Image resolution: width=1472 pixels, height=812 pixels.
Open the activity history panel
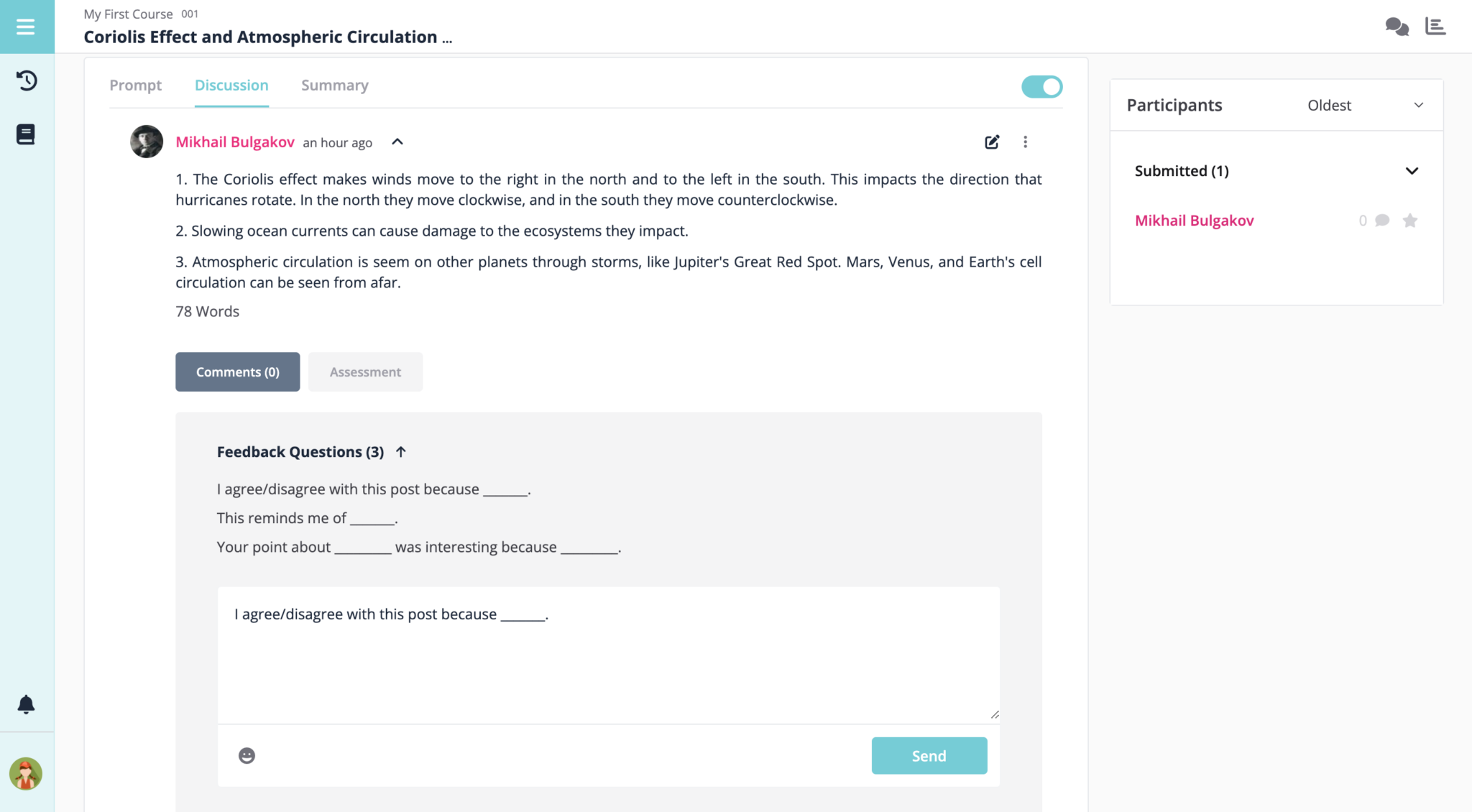point(27,80)
